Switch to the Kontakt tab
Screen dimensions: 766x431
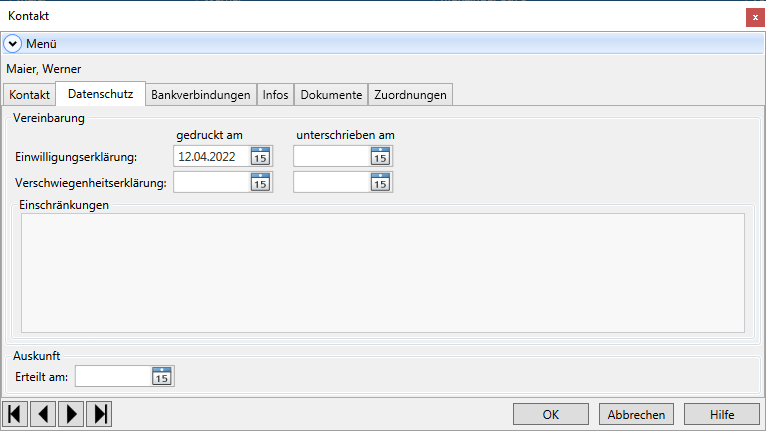point(29,95)
